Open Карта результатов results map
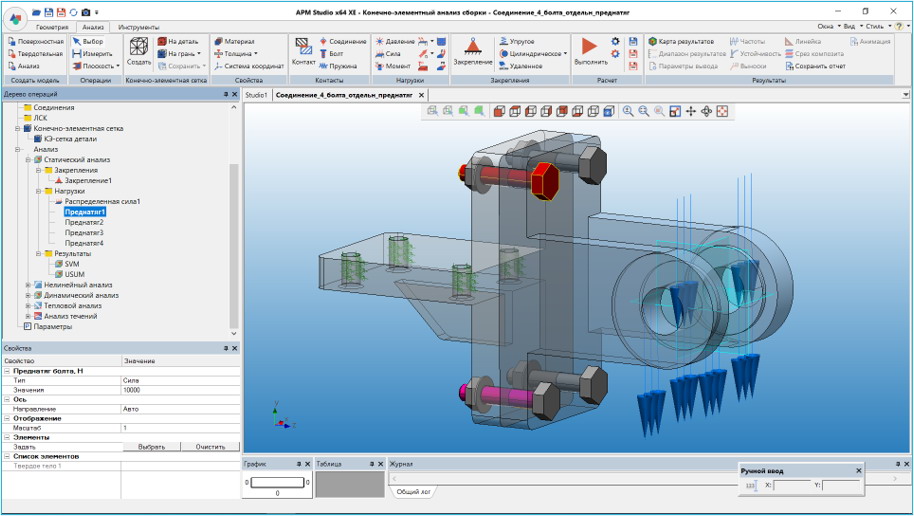 [681, 41]
